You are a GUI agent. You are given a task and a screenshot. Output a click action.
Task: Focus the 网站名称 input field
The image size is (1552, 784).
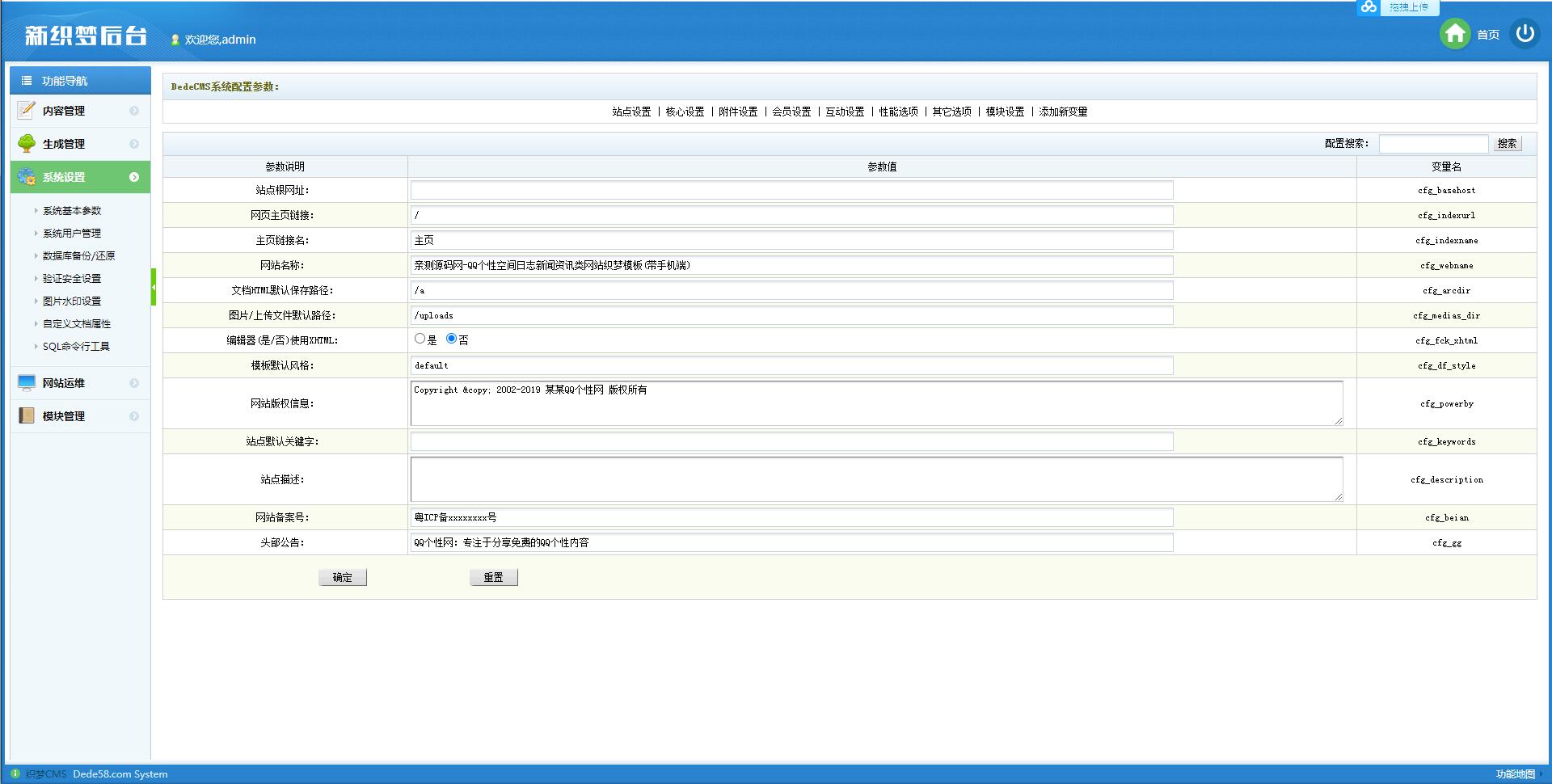pos(792,265)
